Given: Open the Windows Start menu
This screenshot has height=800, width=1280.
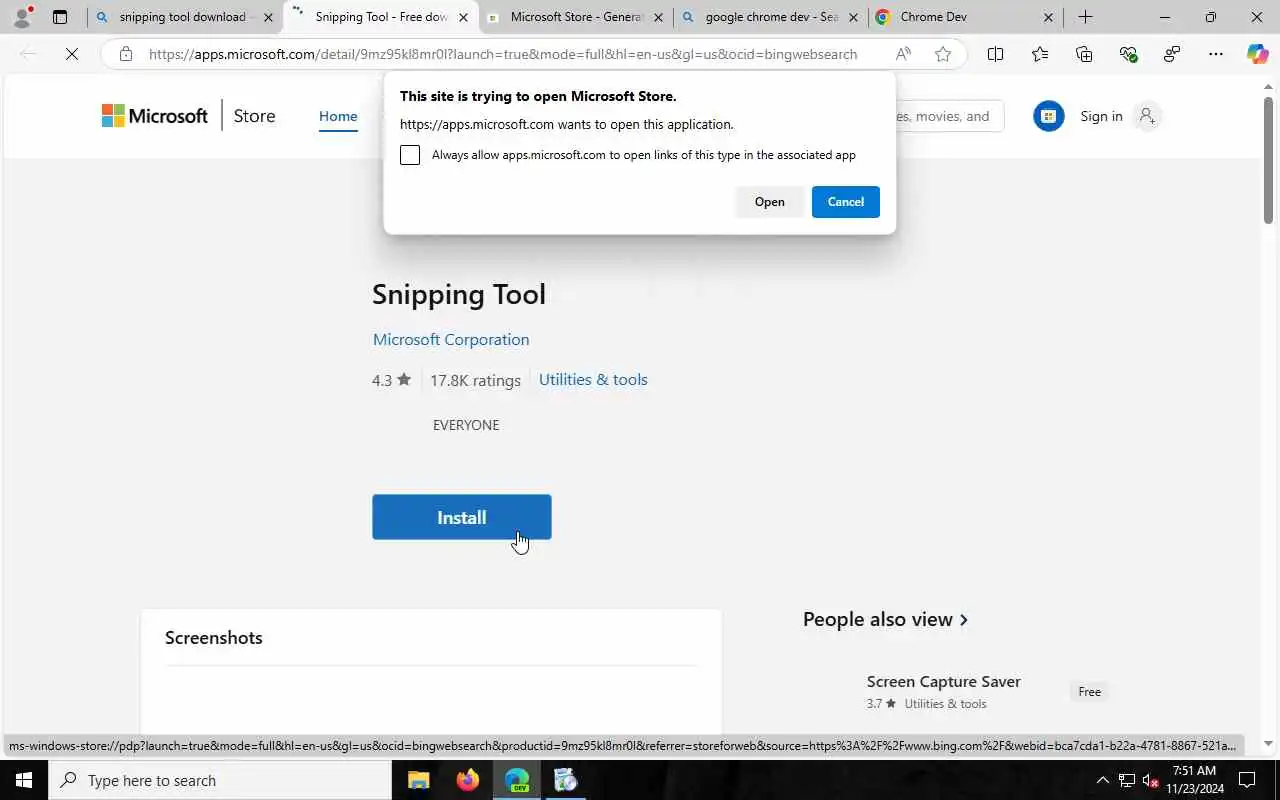Looking at the screenshot, I should tap(24, 780).
